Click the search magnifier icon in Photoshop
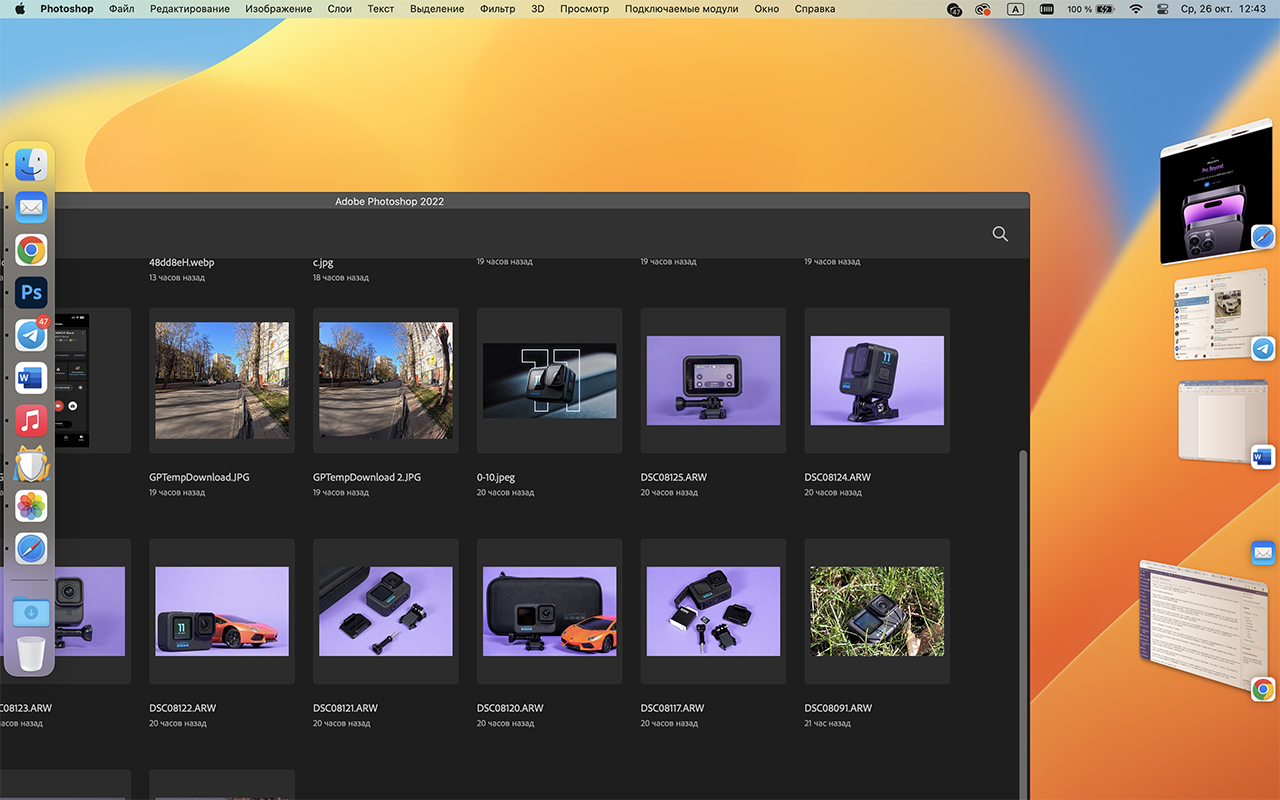Image resolution: width=1280 pixels, height=800 pixels. [x=999, y=234]
